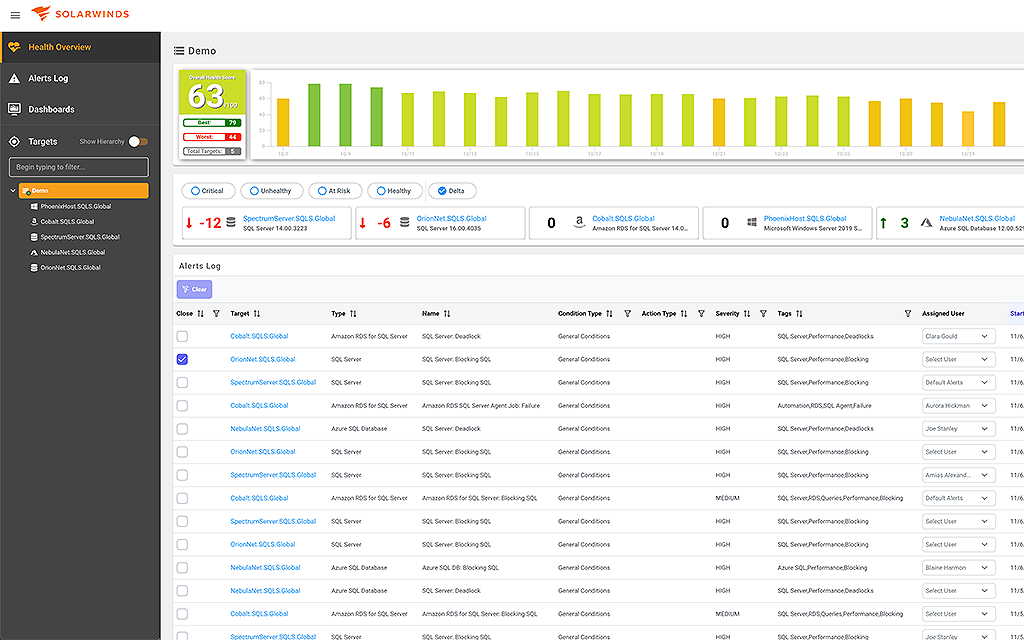Open the Default Alerts user dropdown
The width and height of the screenshot is (1024, 640).
pyautogui.click(x=957, y=382)
